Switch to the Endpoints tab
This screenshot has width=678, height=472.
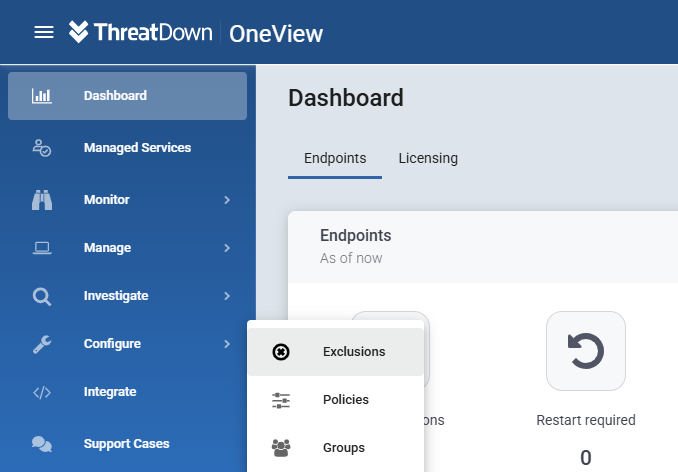[x=335, y=159]
